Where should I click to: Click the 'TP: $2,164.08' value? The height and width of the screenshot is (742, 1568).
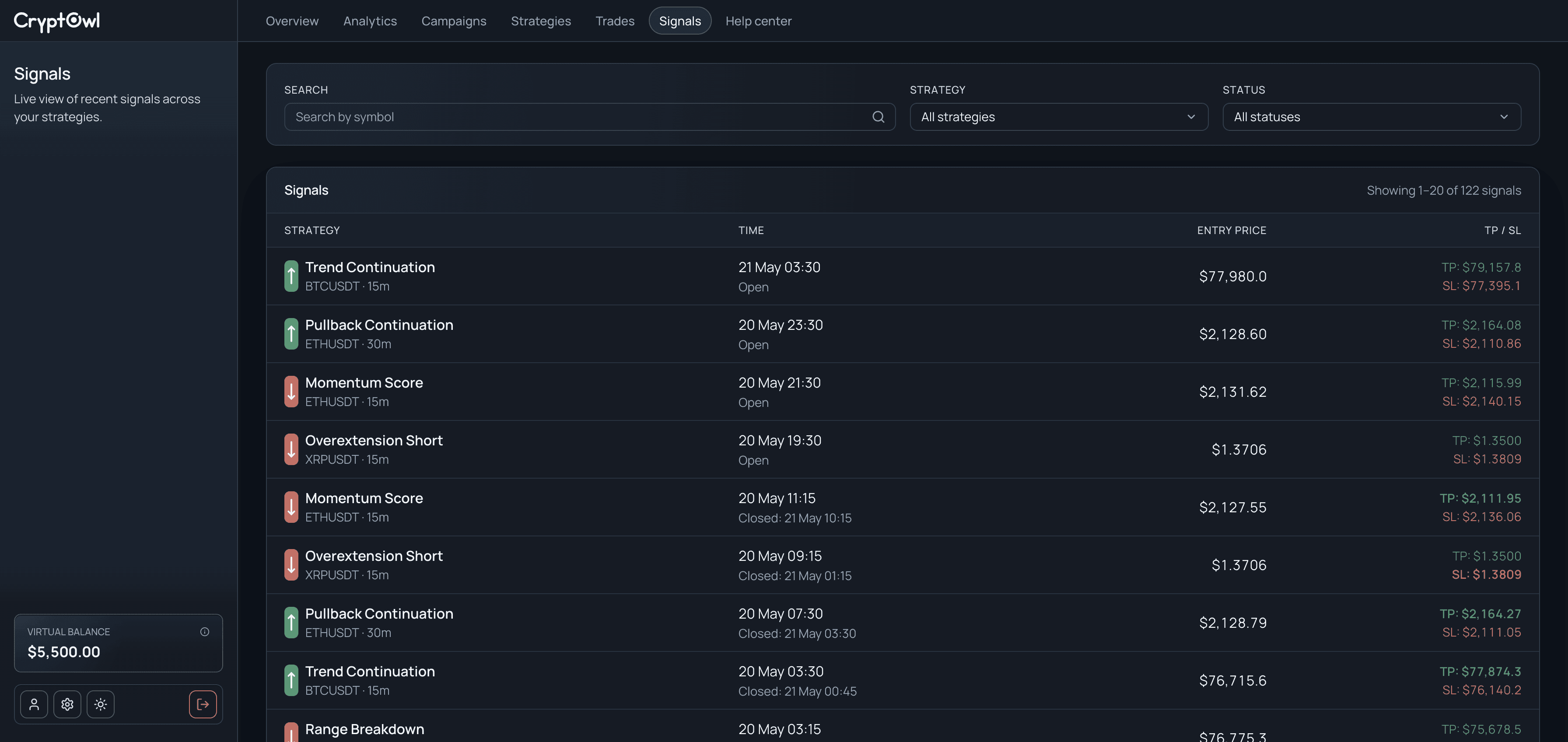click(1481, 325)
